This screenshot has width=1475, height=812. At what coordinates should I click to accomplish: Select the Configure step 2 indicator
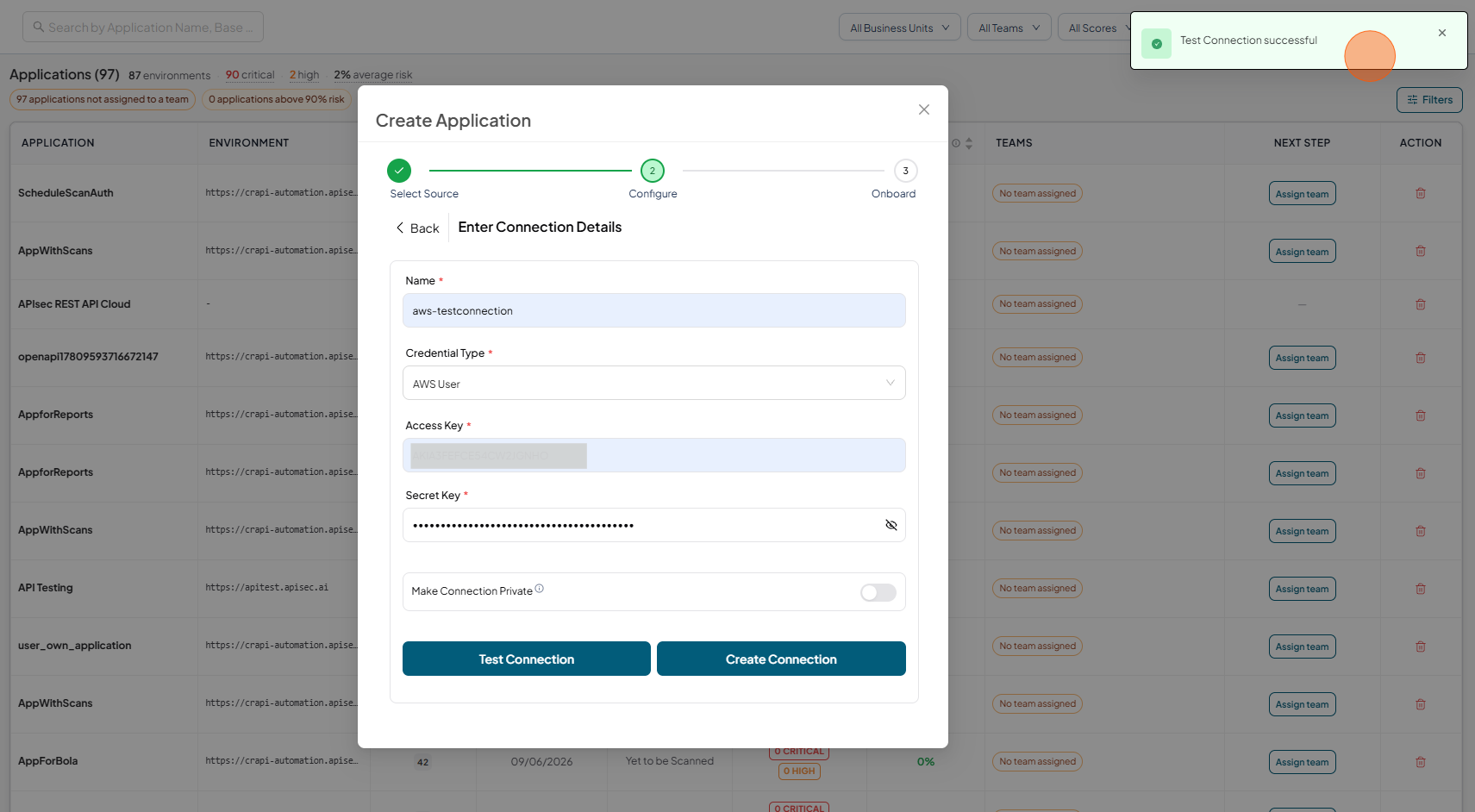tap(652, 171)
